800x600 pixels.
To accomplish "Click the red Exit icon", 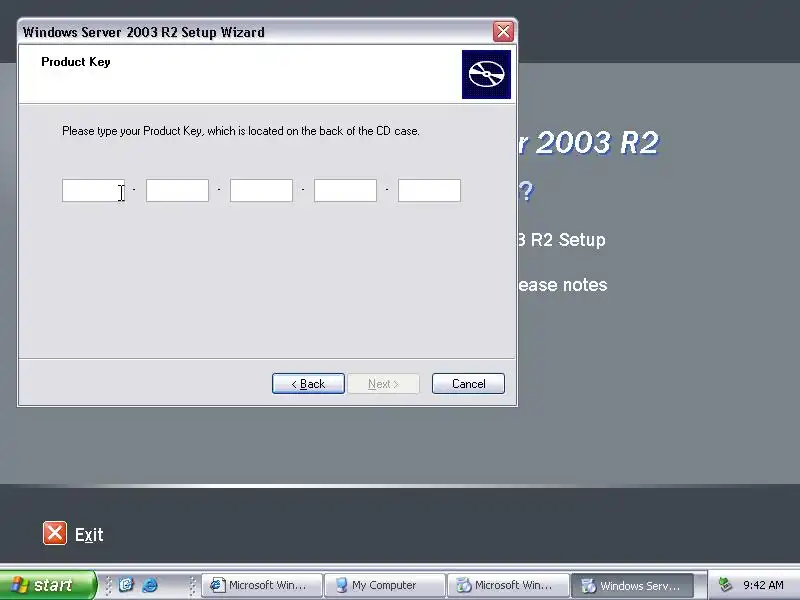I will [55, 533].
